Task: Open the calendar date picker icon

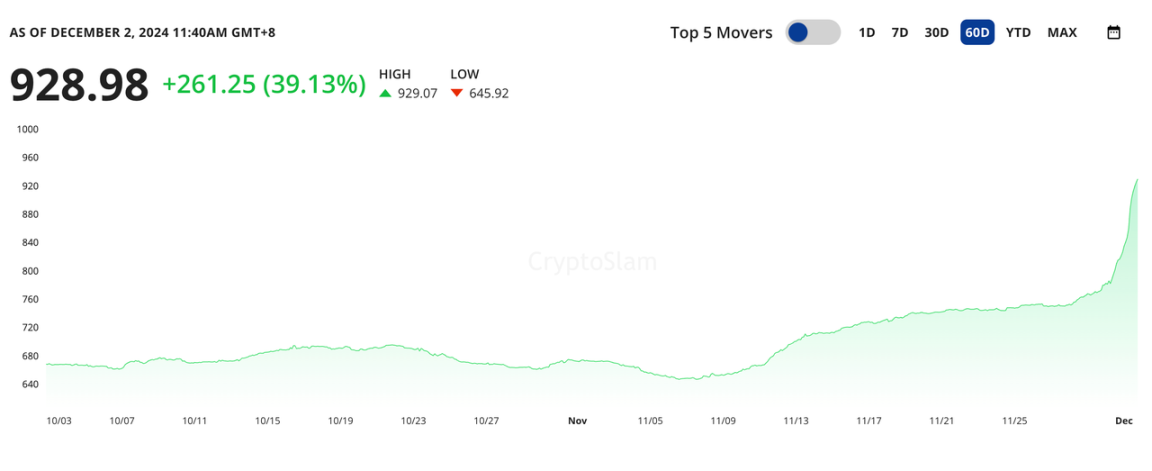Action: click(1113, 32)
